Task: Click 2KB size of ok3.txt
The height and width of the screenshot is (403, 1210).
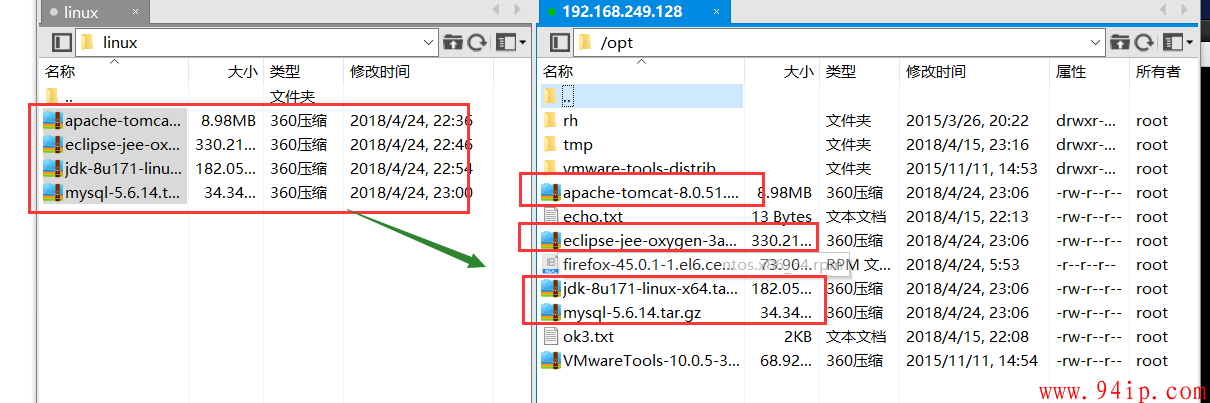Action: point(799,336)
